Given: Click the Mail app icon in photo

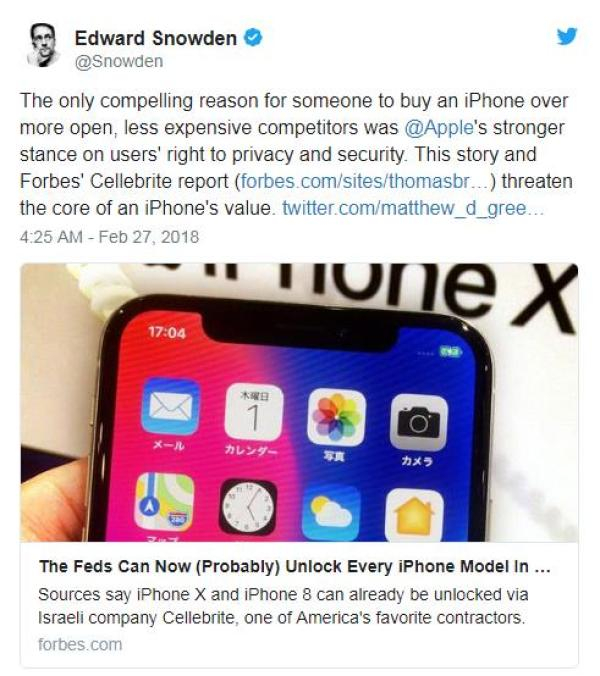Looking at the screenshot, I should coord(170,405).
